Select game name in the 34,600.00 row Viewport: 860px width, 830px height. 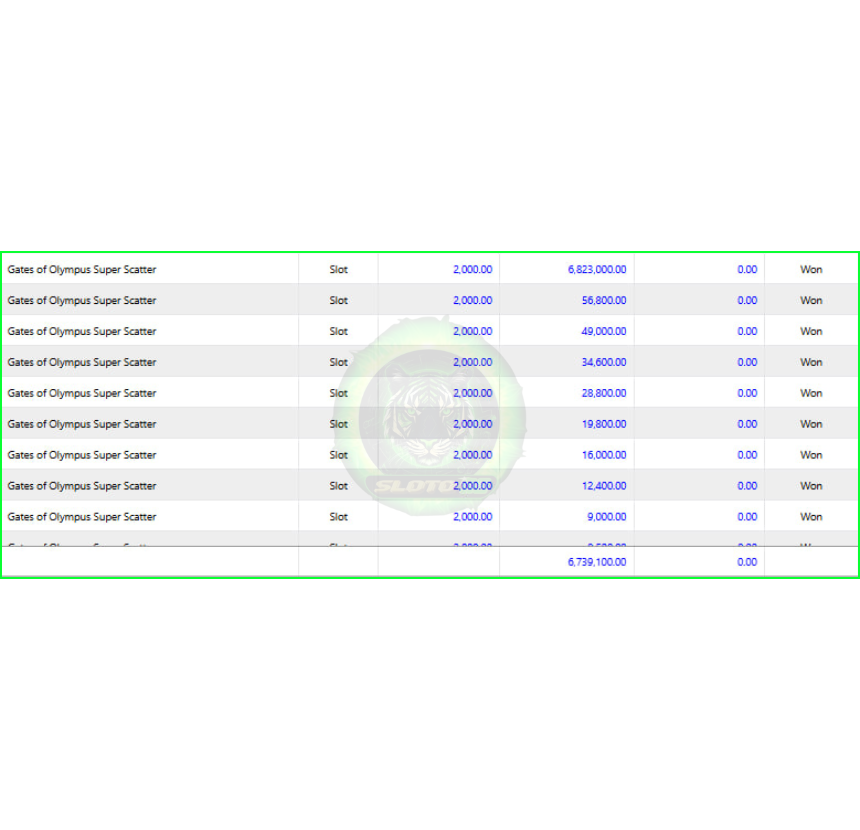click(x=82, y=362)
